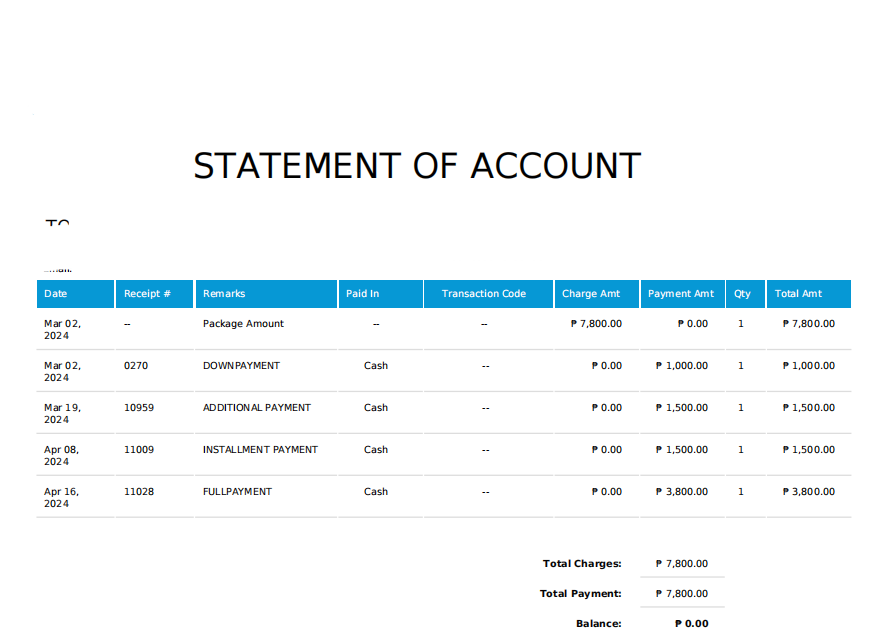
Task: Click the Date column header
Action: tap(75, 294)
